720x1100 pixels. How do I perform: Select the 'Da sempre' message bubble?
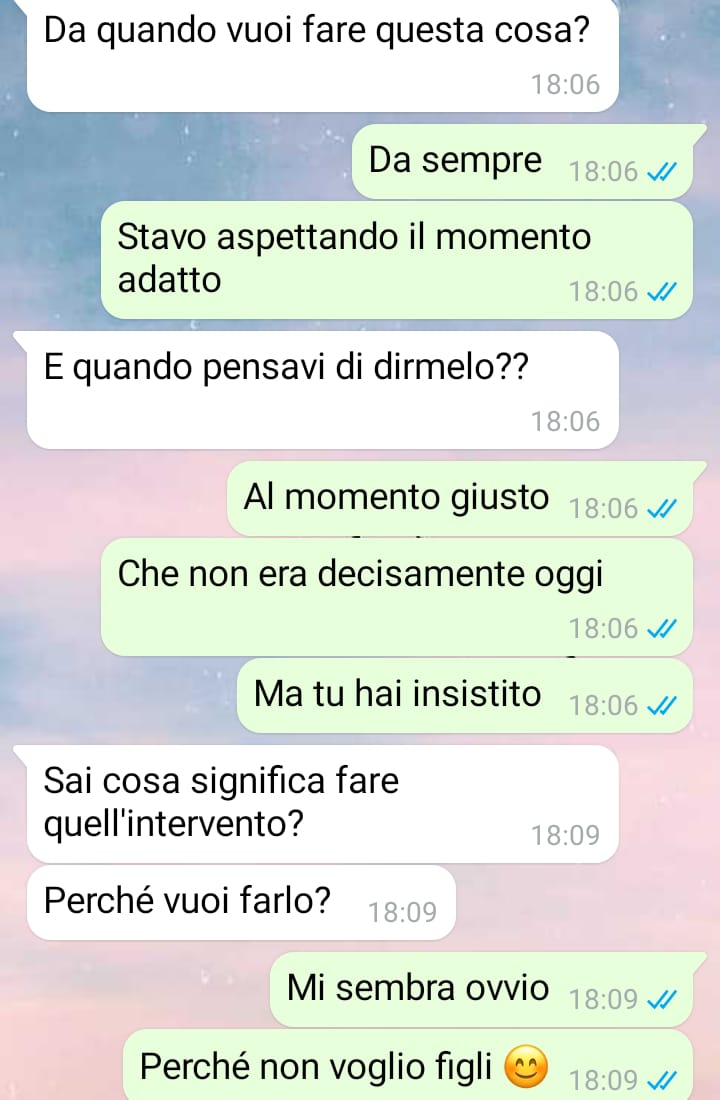[x=523, y=161]
